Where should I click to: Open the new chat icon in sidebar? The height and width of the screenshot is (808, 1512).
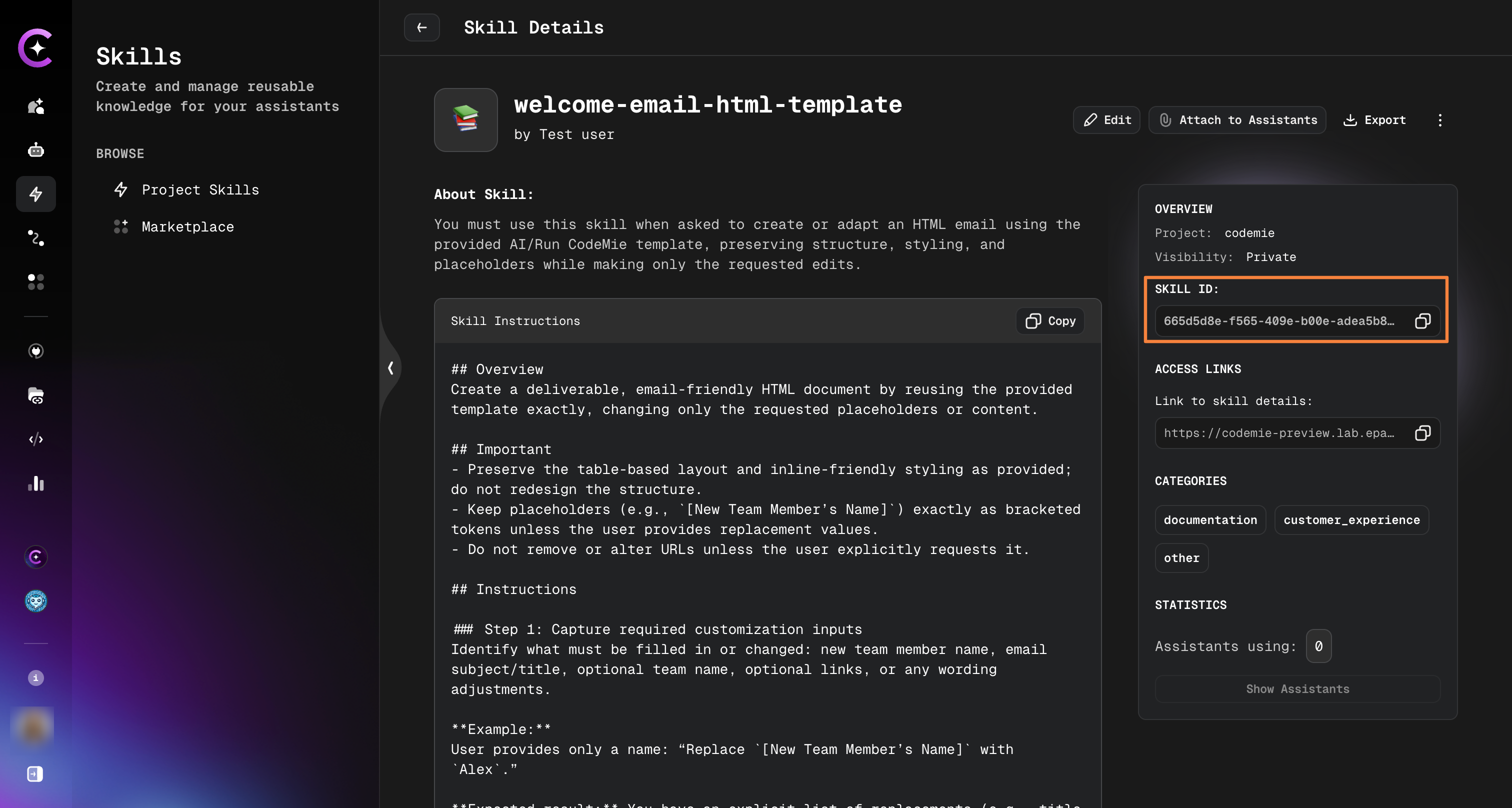pyautogui.click(x=36, y=106)
